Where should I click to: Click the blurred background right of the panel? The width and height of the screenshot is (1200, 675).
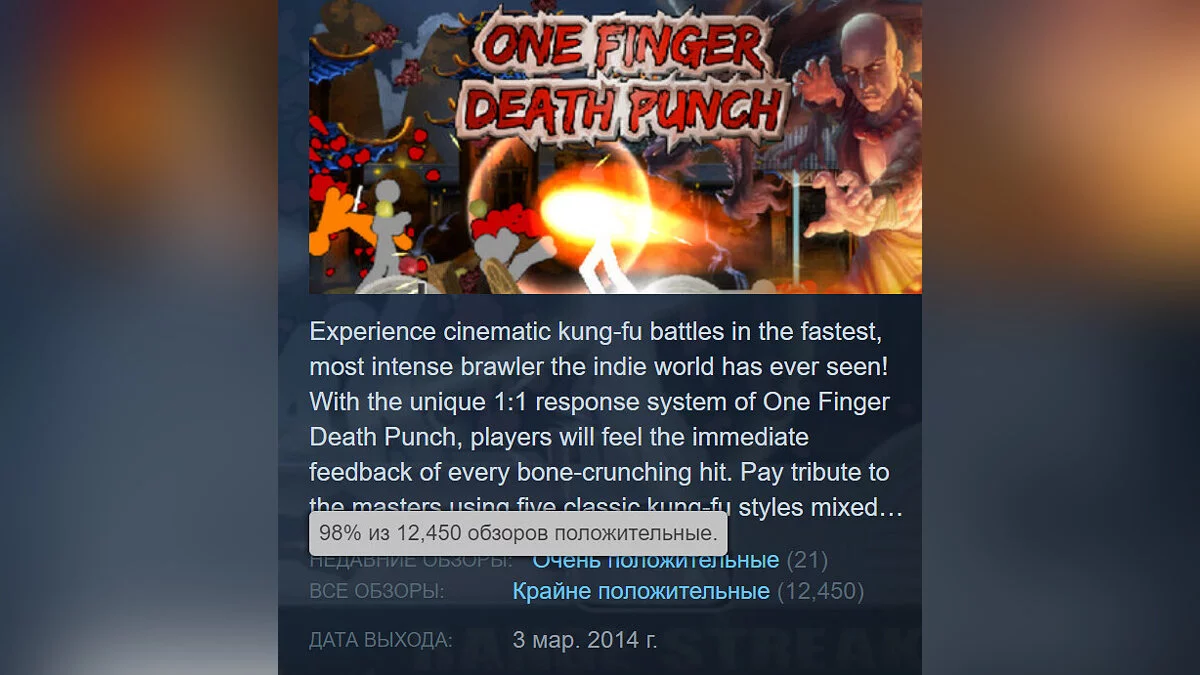tap(1061, 337)
